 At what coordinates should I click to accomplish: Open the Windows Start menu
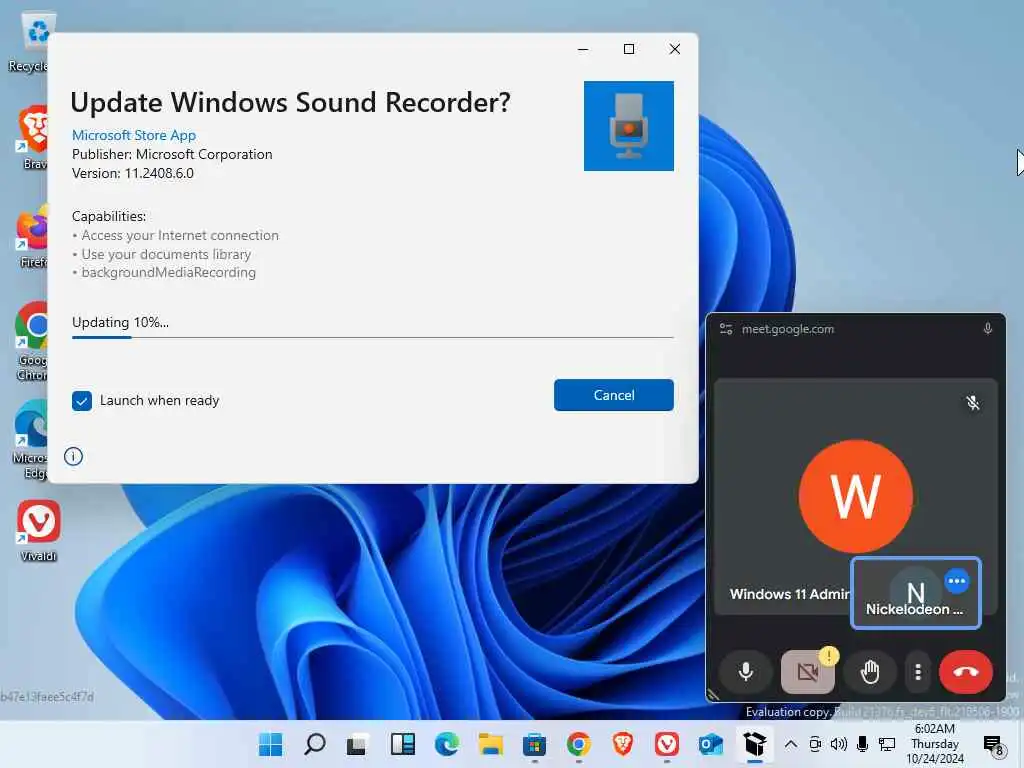pyautogui.click(x=270, y=744)
